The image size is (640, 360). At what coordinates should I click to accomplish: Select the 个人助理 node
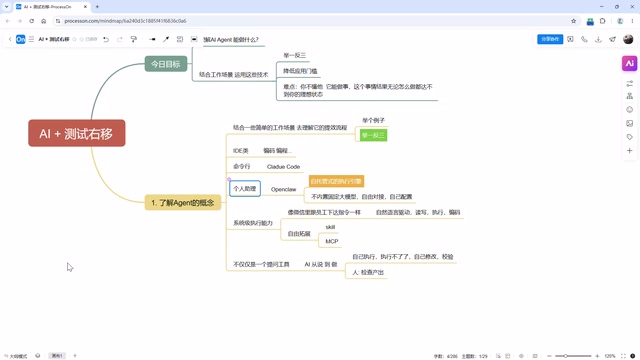pos(245,189)
